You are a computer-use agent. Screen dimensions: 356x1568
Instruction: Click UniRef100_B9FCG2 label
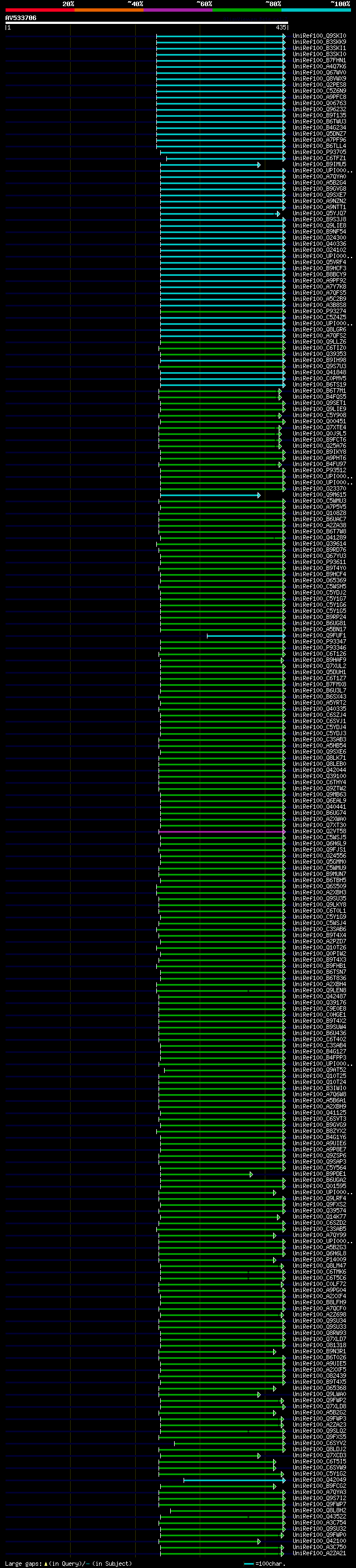[x=319, y=1486]
